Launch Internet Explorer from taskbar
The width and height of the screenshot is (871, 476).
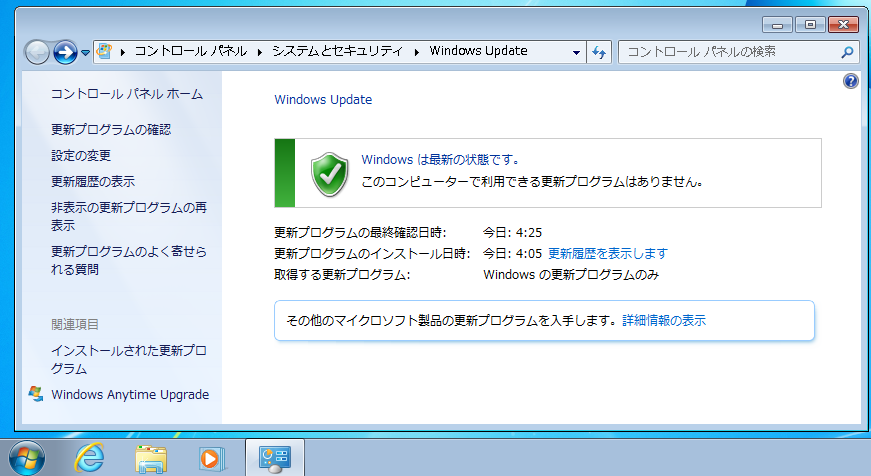point(90,458)
